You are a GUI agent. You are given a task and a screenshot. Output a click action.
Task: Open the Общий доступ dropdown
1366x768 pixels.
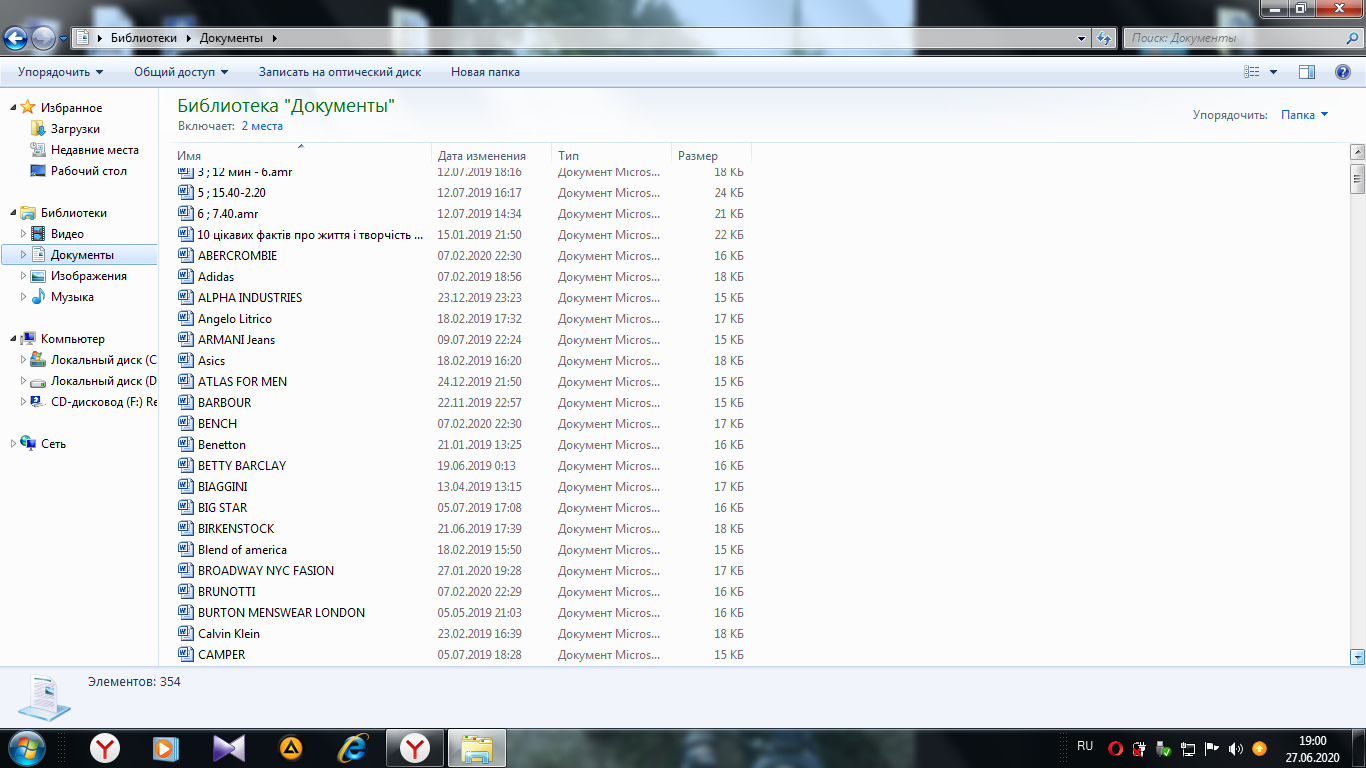(181, 72)
